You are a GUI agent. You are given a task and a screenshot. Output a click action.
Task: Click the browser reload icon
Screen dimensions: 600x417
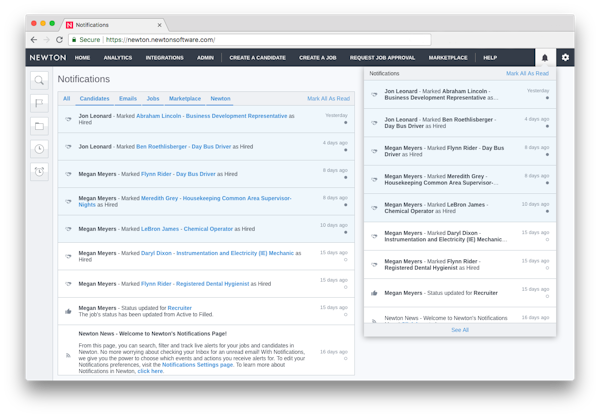[x=60, y=40]
